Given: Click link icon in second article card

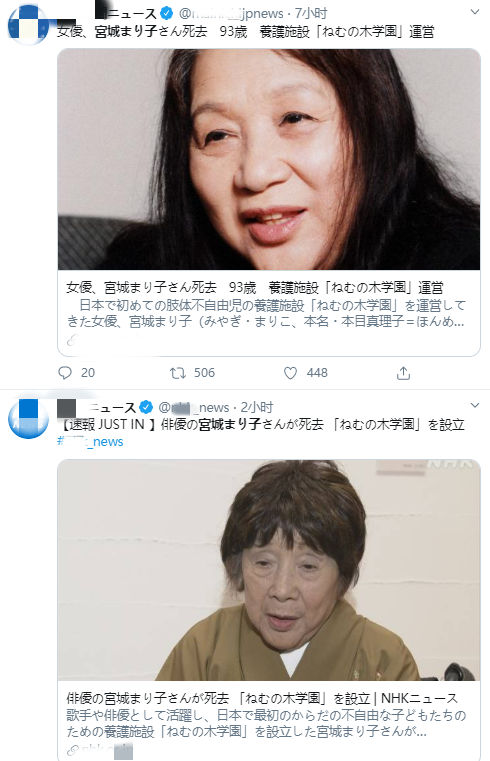Looking at the screenshot, I should click(x=72, y=750).
